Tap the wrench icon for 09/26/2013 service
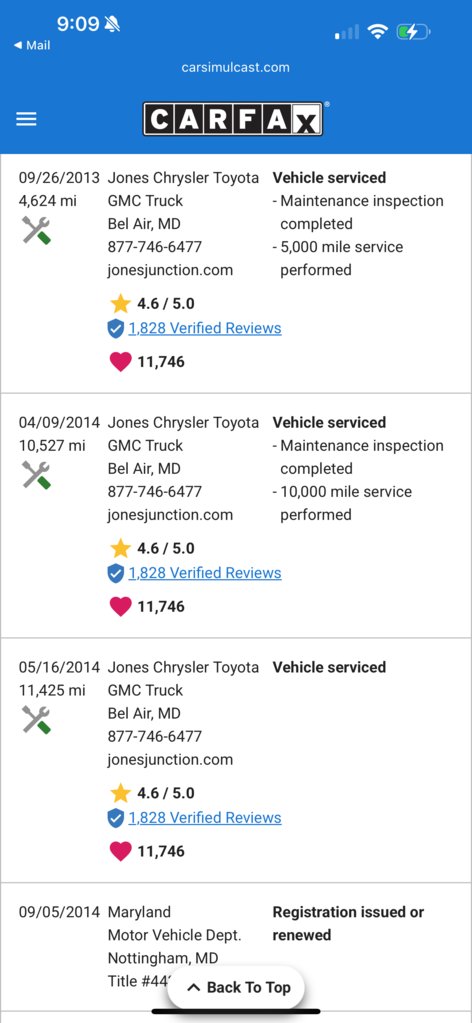This screenshot has height=1023, width=472. click(37, 231)
